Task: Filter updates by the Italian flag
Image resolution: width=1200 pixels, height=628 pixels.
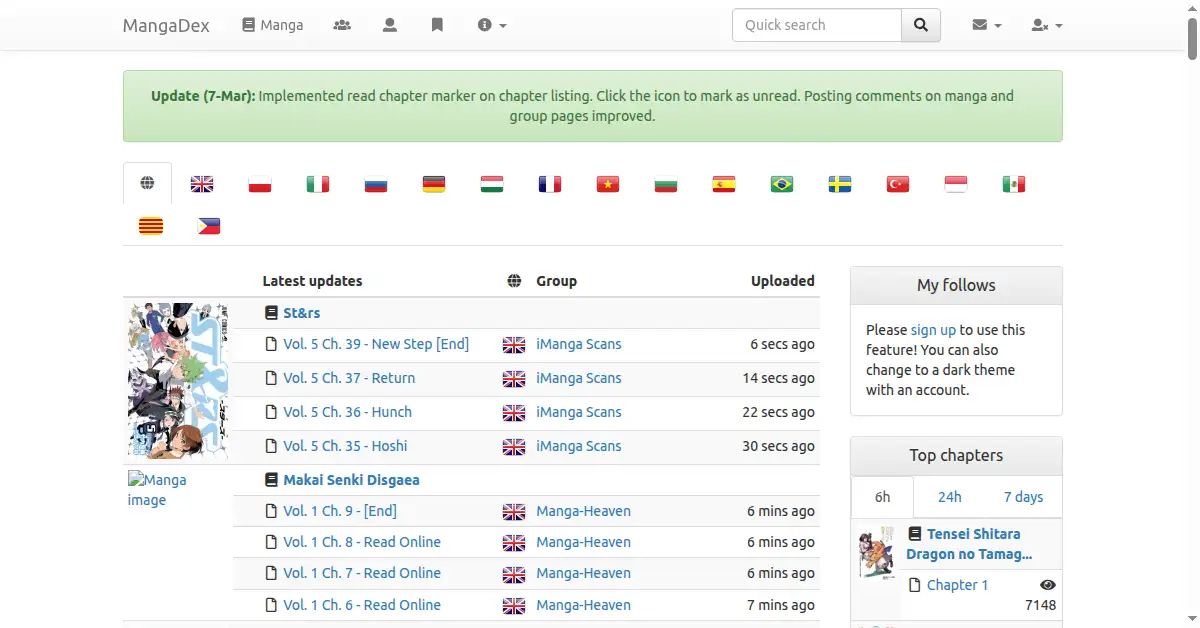Action: click(318, 184)
